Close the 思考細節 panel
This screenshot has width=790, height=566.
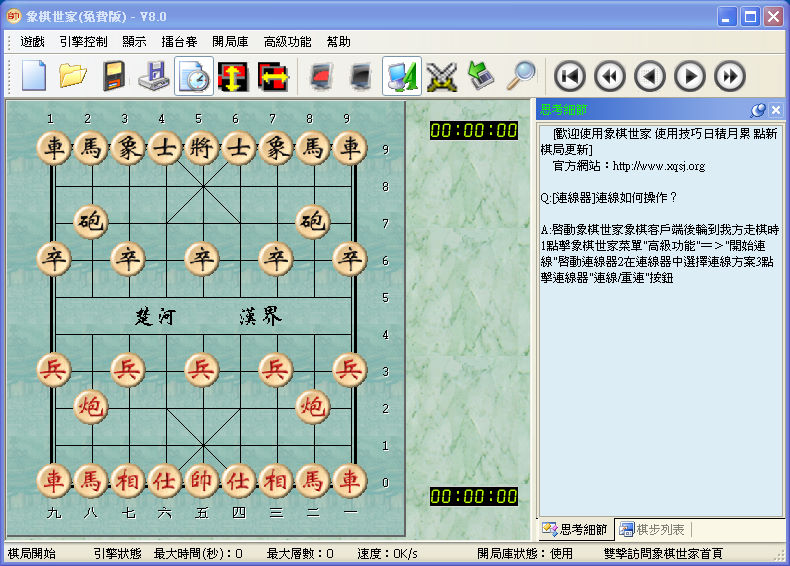[x=775, y=110]
